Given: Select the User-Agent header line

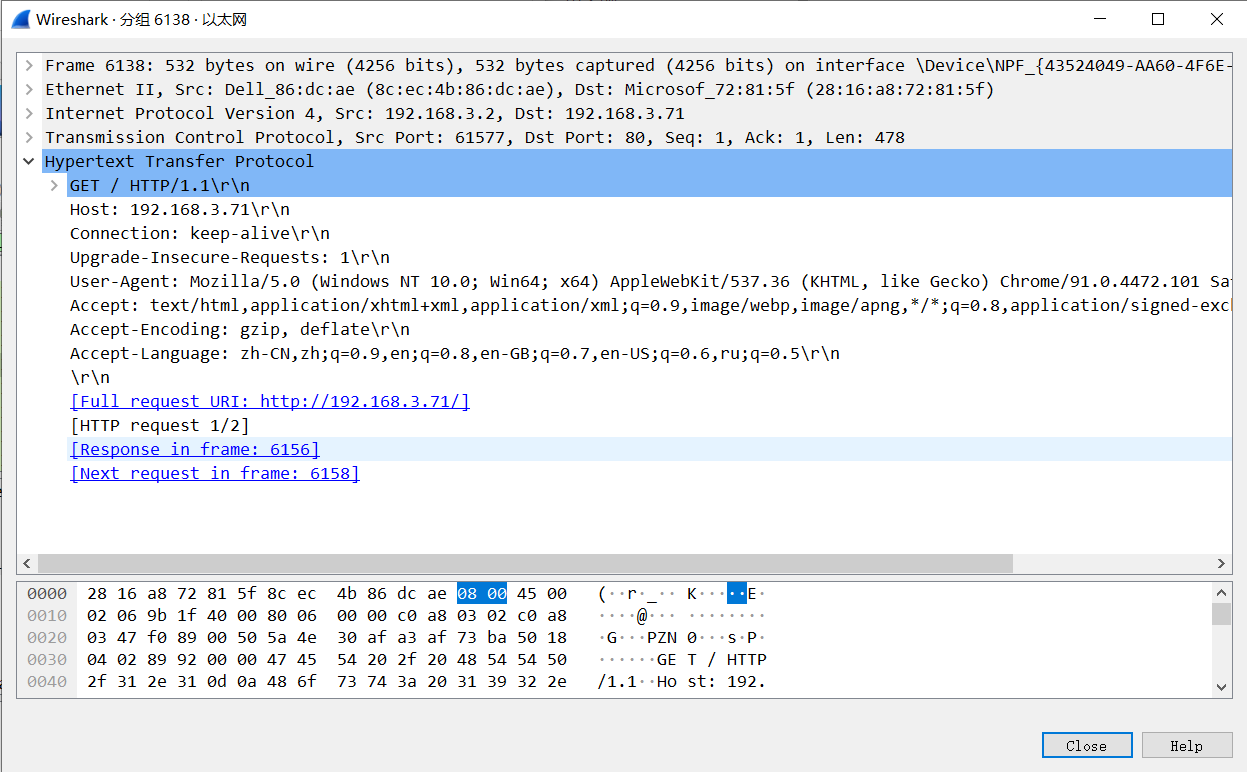Looking at the screenshot, I should pyautogui.click(x=650, y=281).
